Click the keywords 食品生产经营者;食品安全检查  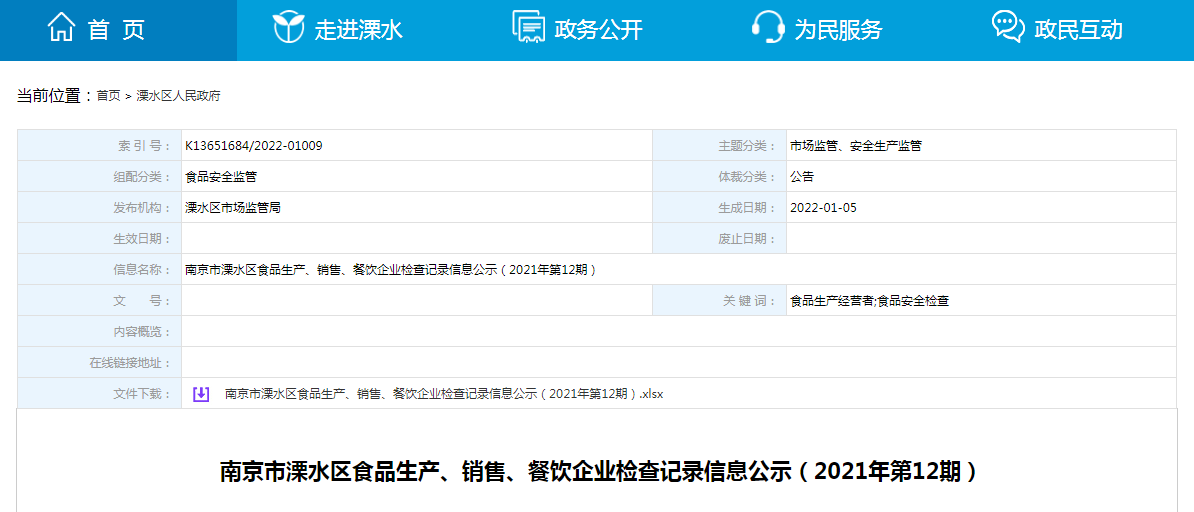(x=870, y=301)
